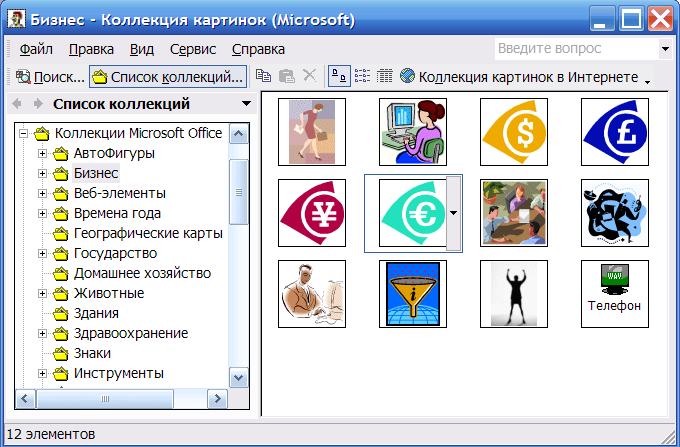
Task: Select Домашнее хозяйство collection
Action: tap(142, 273)
